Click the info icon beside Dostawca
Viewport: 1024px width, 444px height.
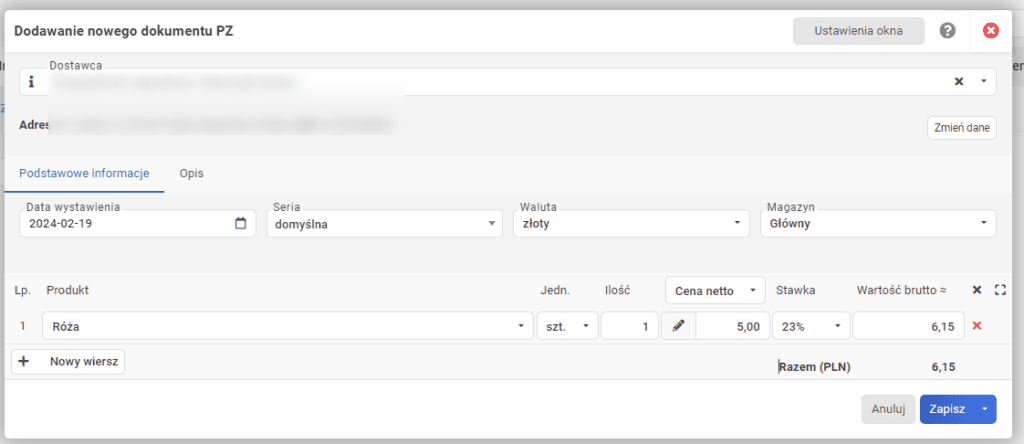tap(30, 82)
